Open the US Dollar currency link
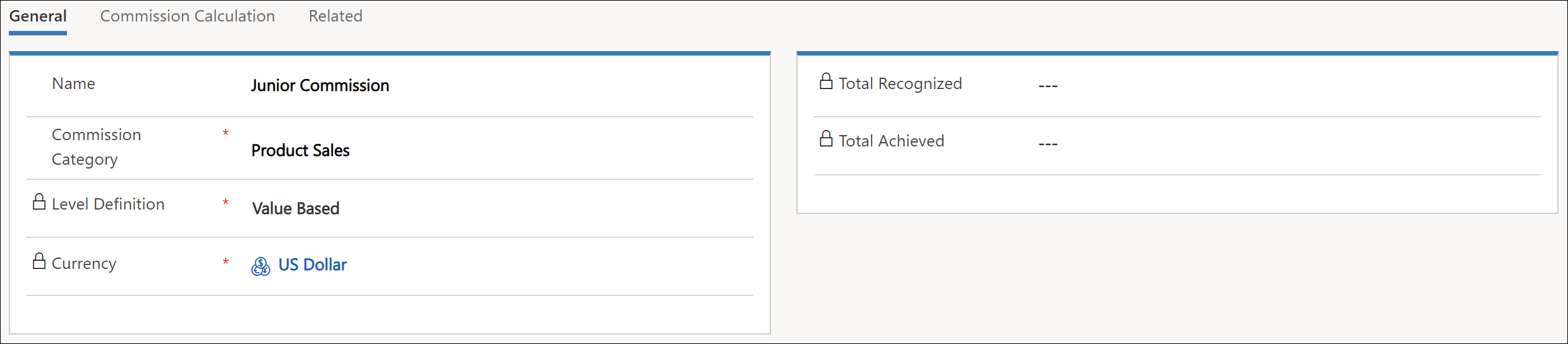 [313, 264]
